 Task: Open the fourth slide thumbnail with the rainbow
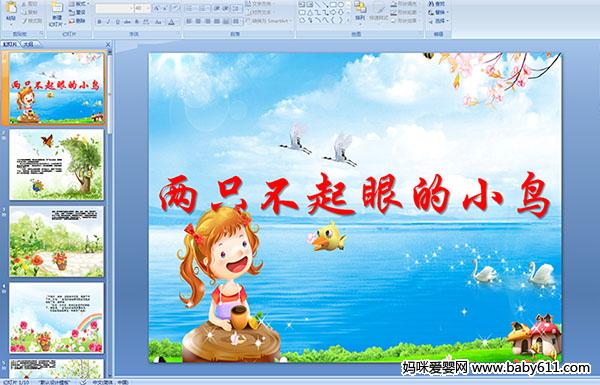56,318
